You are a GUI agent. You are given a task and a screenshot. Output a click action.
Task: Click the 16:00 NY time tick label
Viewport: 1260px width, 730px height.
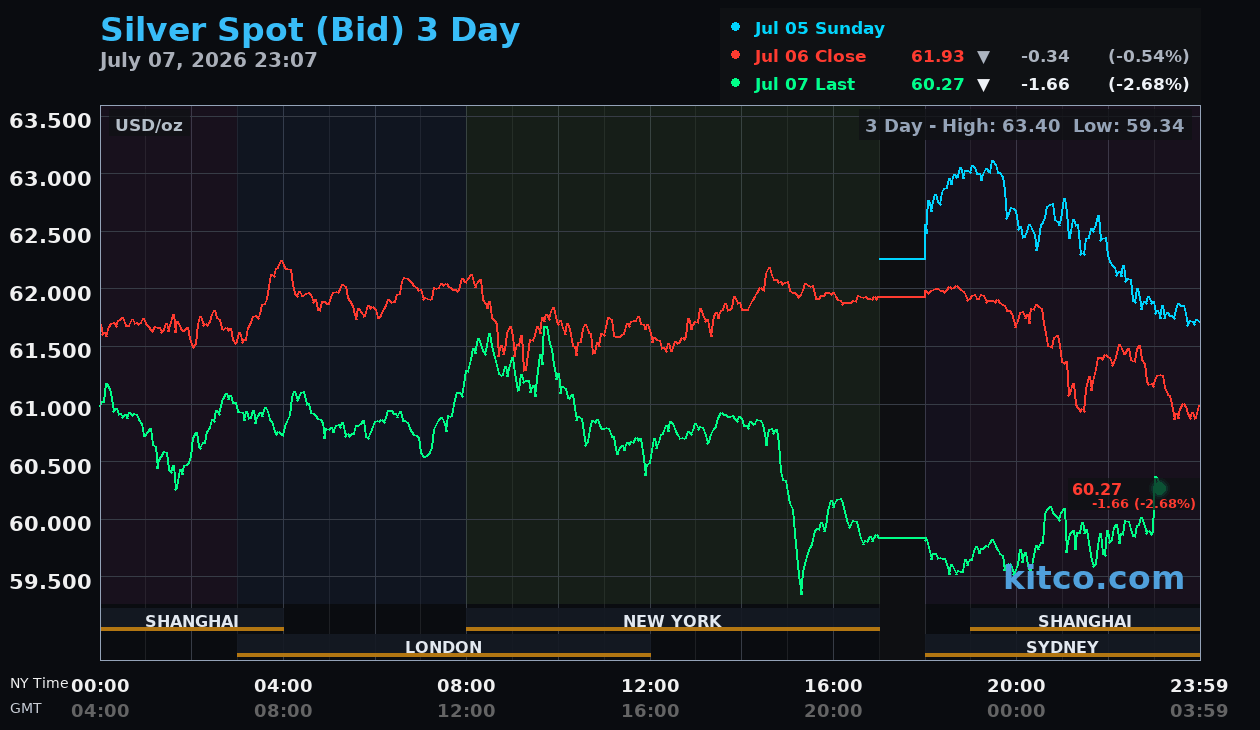(x=833, y=686)
